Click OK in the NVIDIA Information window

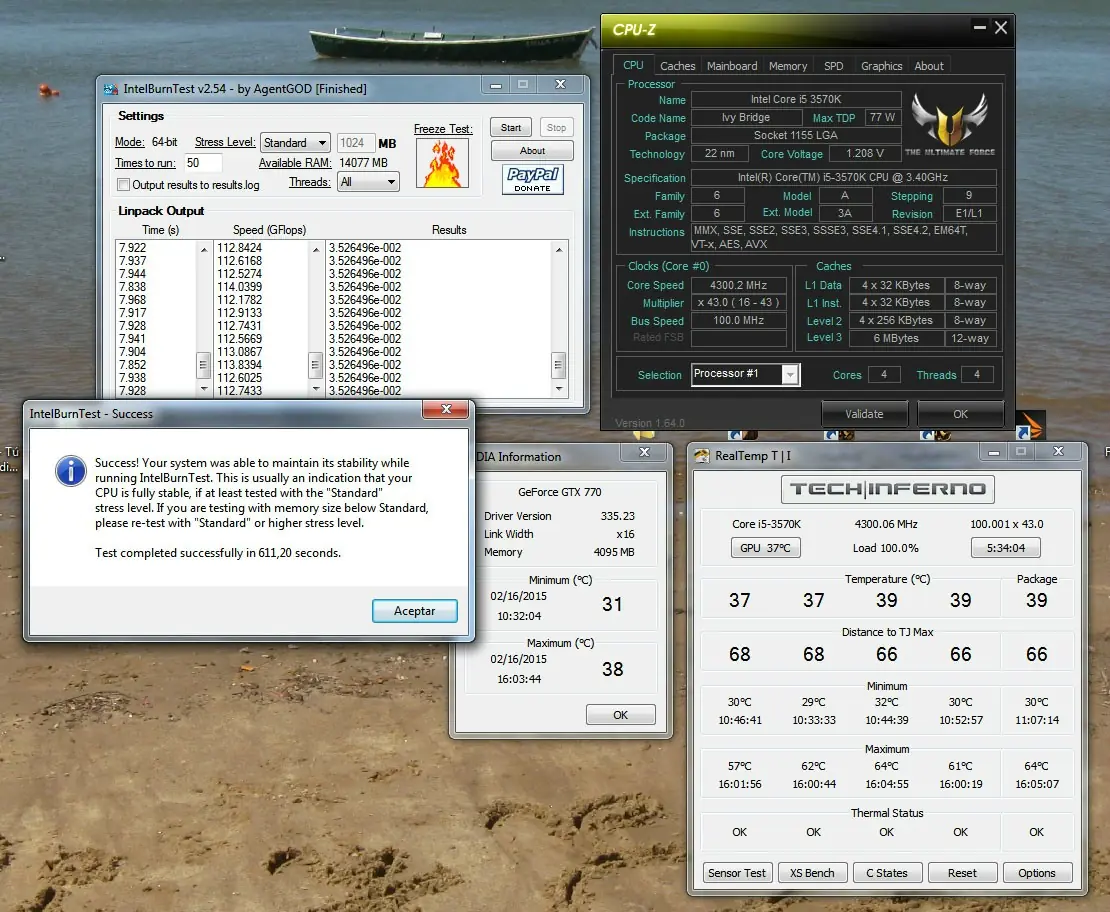[621, 714]
